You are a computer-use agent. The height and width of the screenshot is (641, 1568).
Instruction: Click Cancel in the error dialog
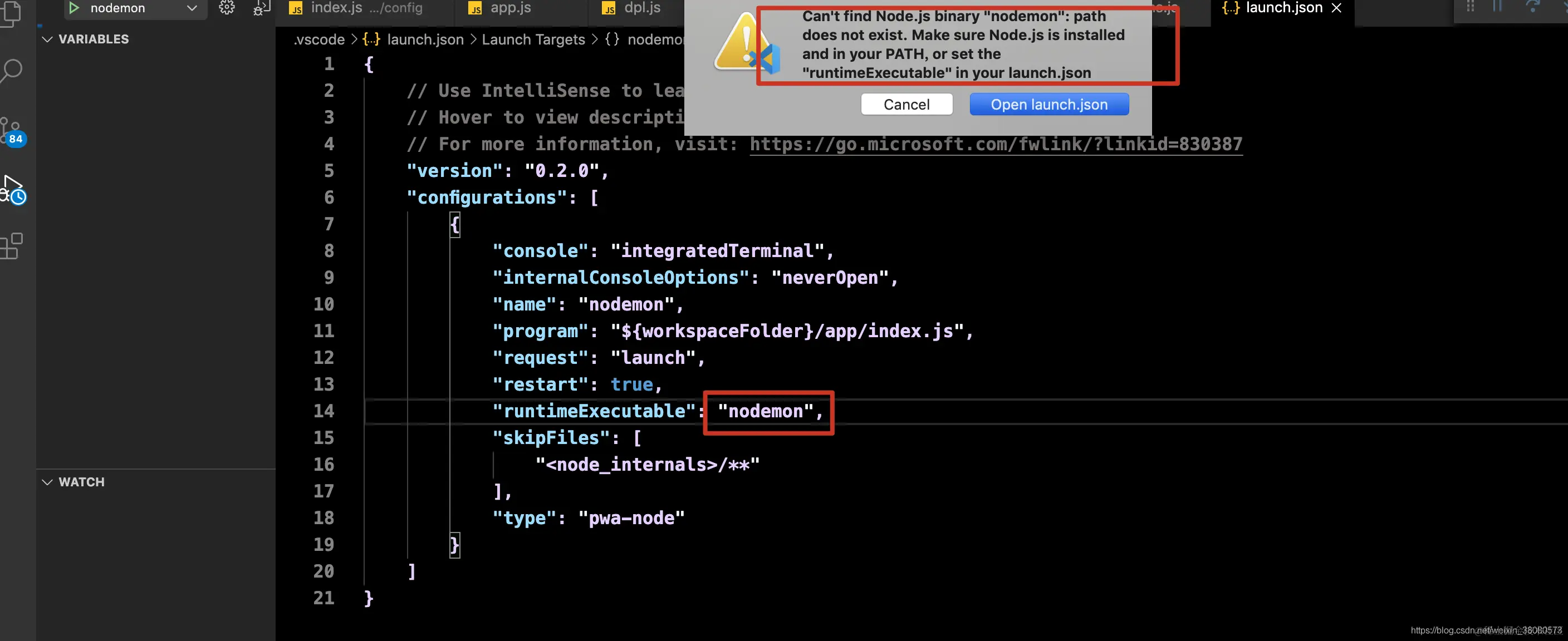pos(906,105)
